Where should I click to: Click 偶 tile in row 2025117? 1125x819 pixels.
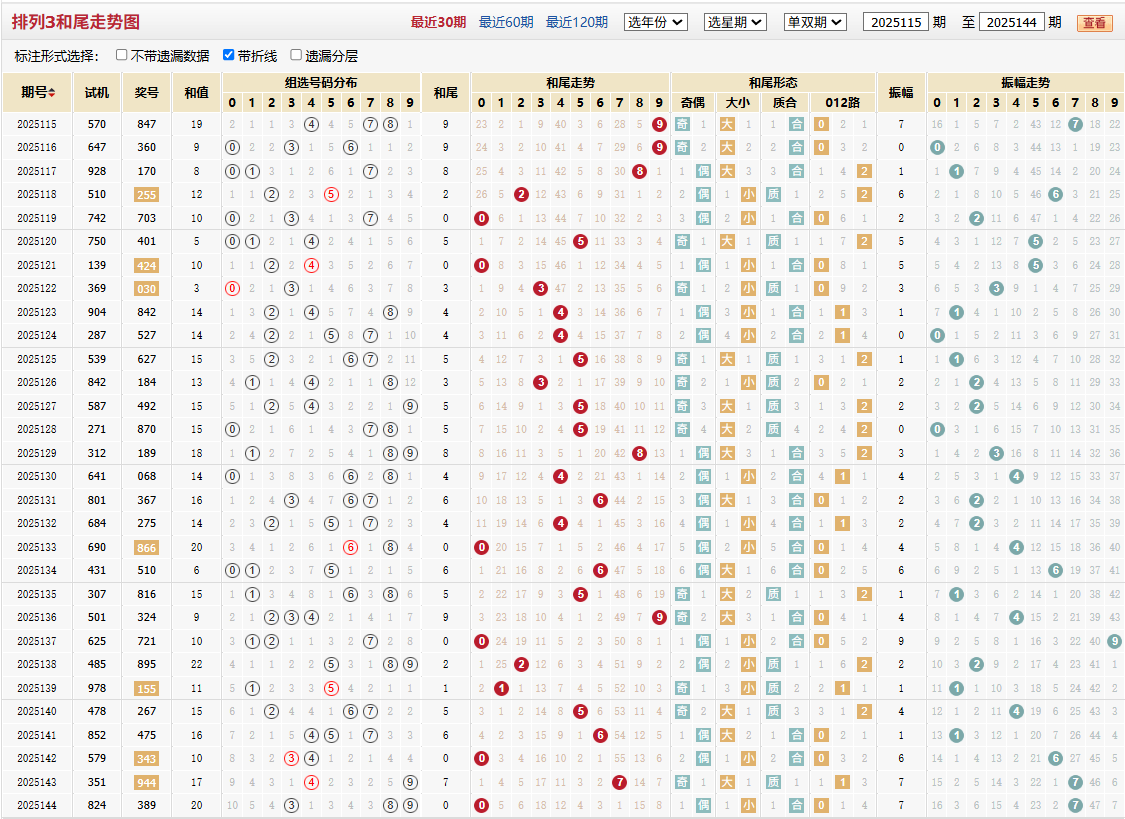pyautogui.click(x=703, y=171)
